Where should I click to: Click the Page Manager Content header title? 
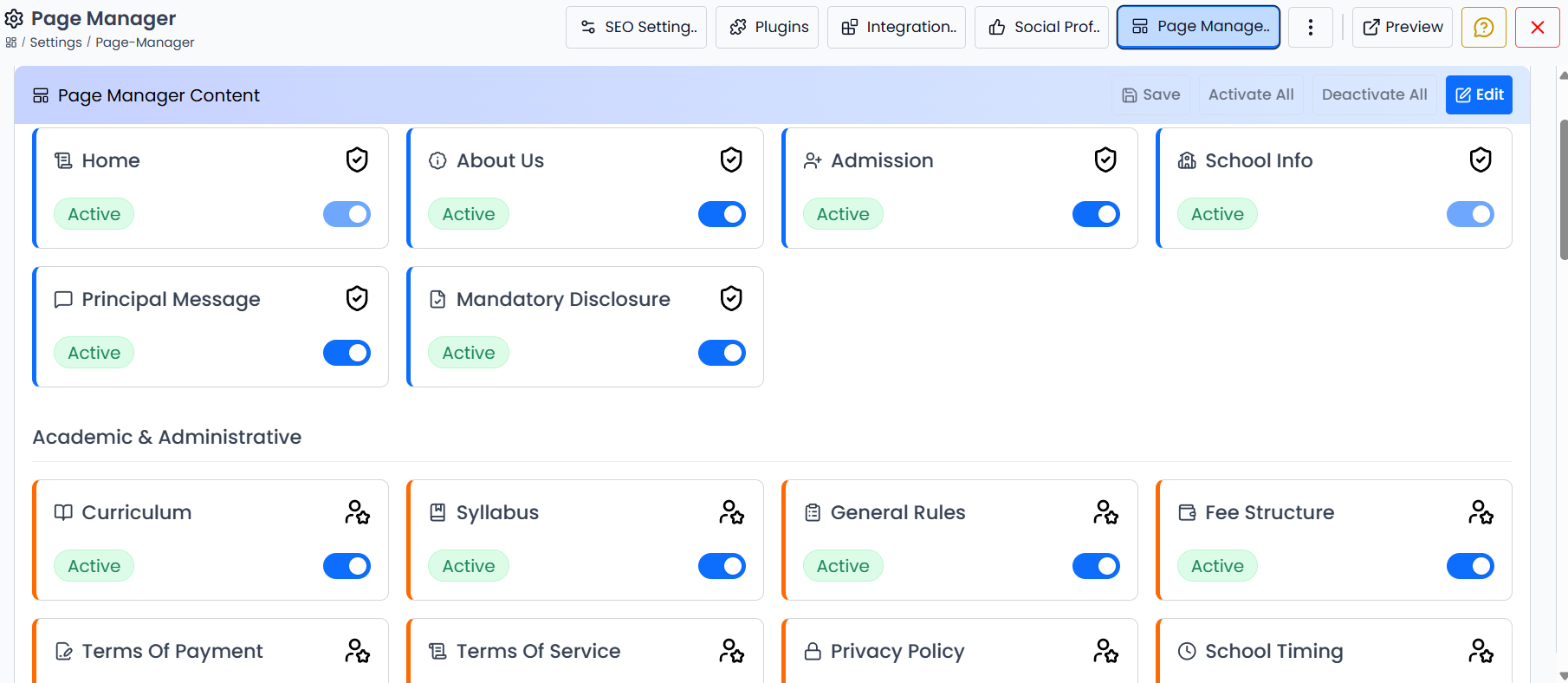tap(159, 95)
